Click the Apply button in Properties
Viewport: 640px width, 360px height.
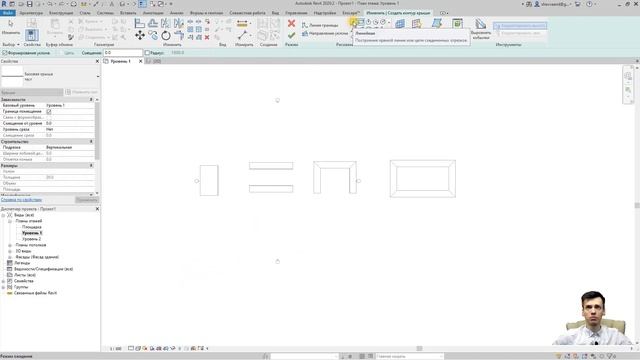point(87,200)
